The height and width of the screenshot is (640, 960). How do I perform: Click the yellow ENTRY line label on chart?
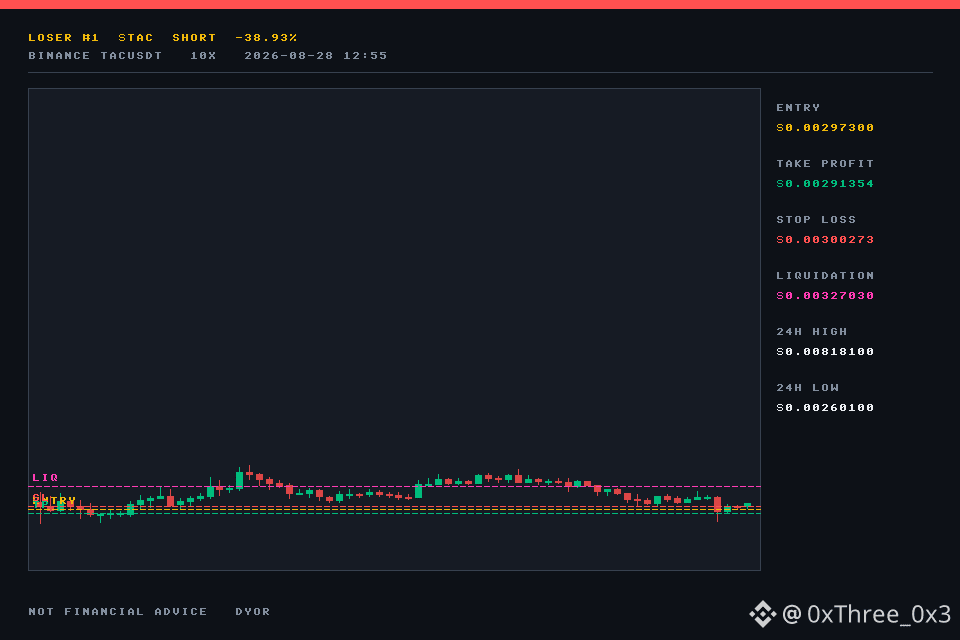(54, 501)
